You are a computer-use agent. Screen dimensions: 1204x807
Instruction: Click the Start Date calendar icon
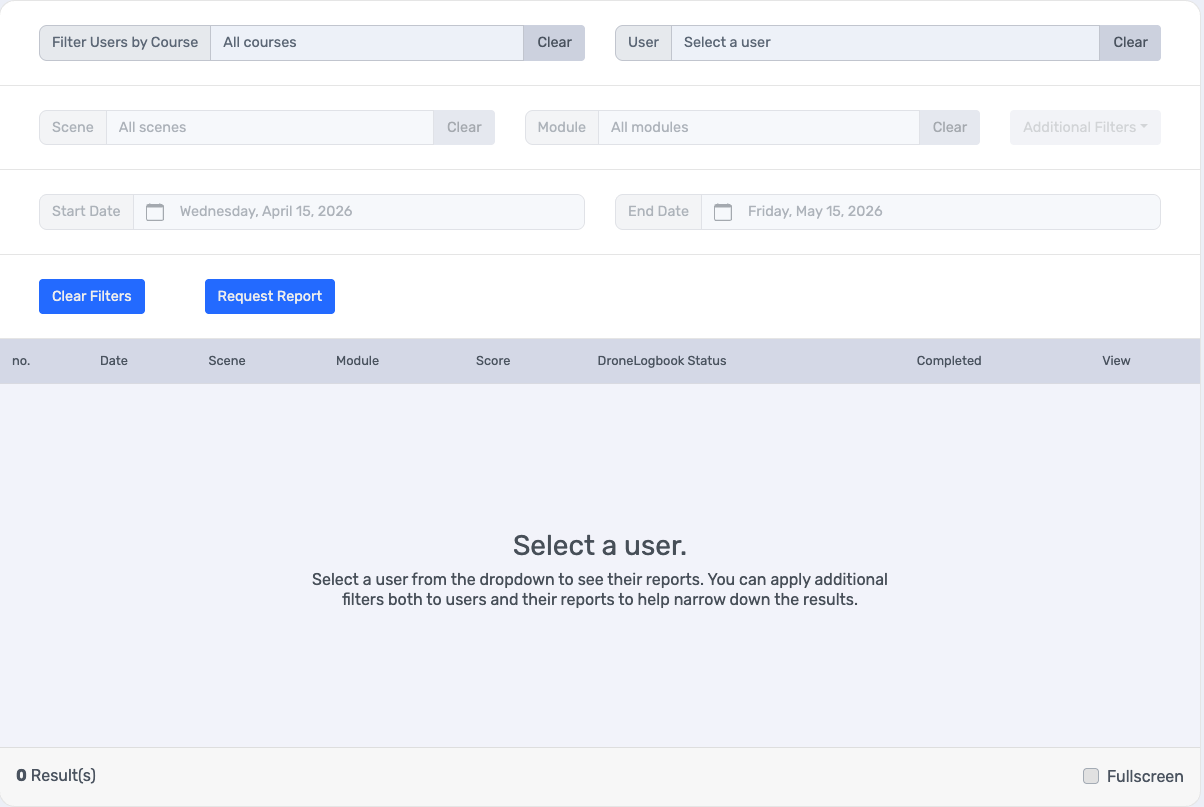pyautogui.click(x=155, y=212)
